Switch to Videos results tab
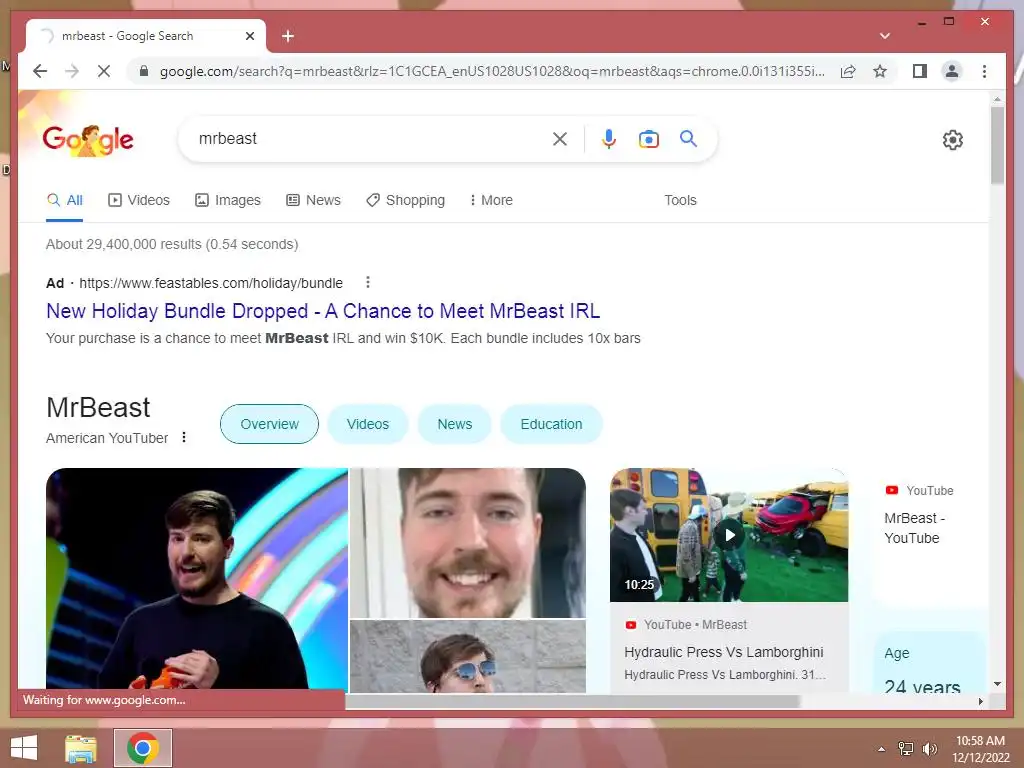 click(139, 200)
